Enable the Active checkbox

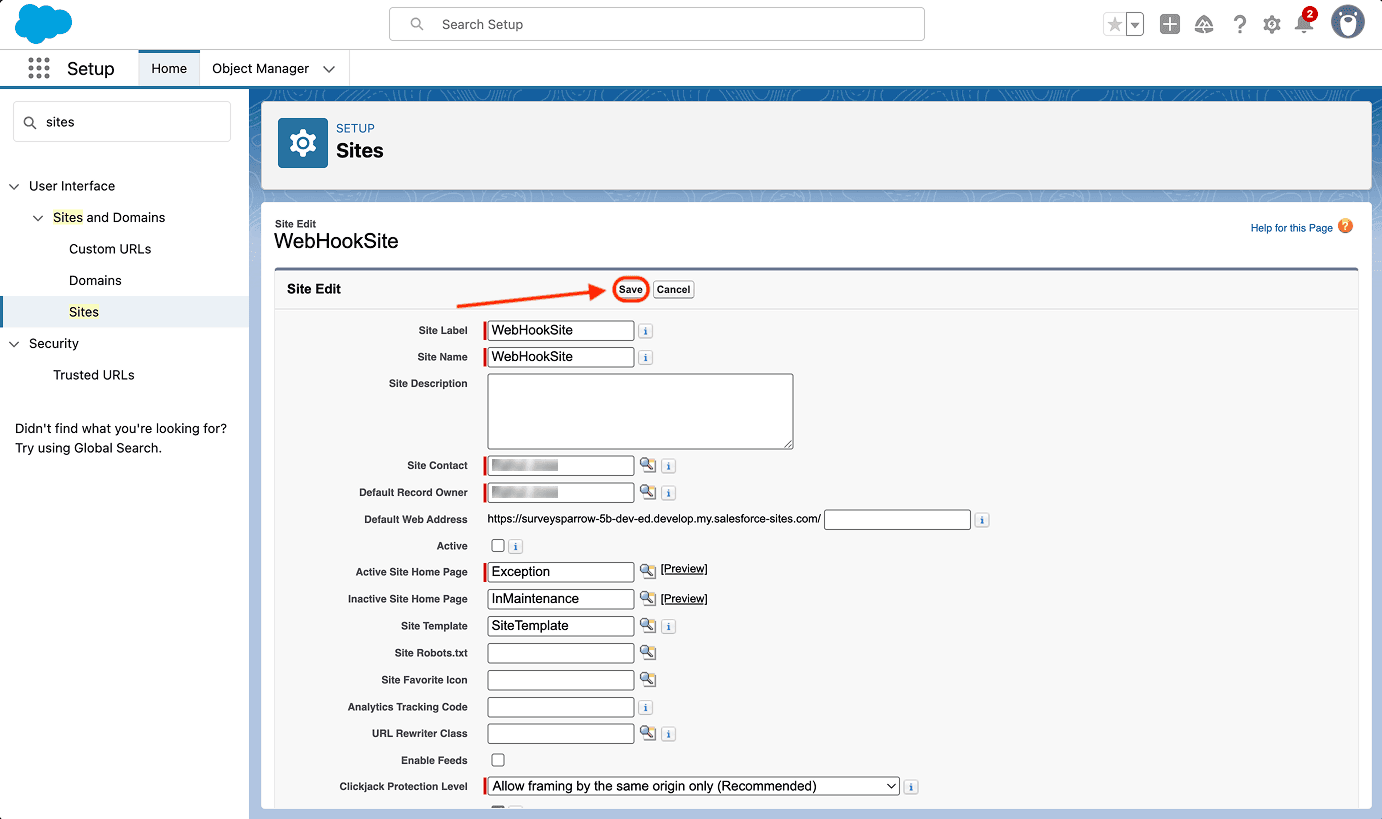[498, 546]
